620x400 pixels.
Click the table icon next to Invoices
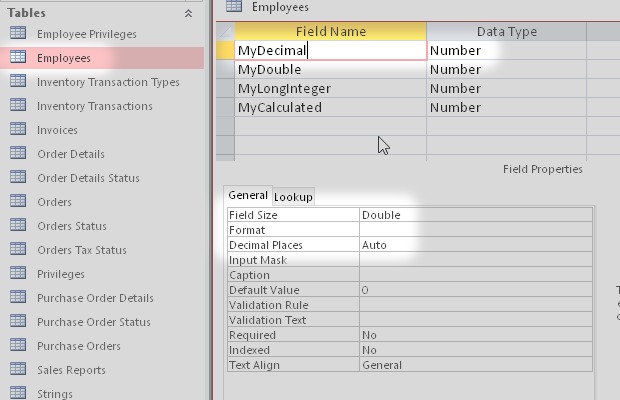(x=18, y=130)
